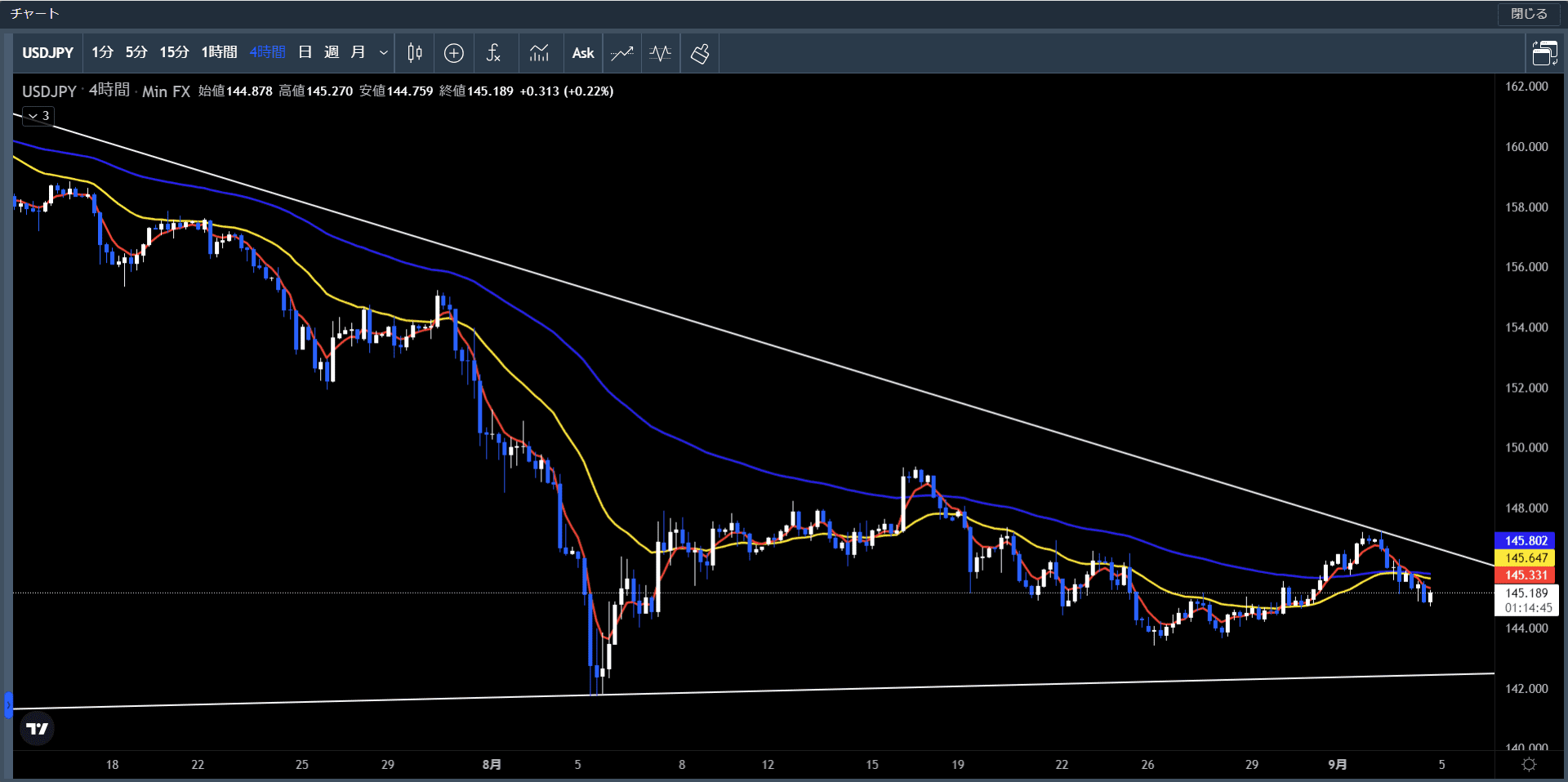
Task: Click the 150.000 price axis label
Action: pyautogui.click(x=1526, y=447)
